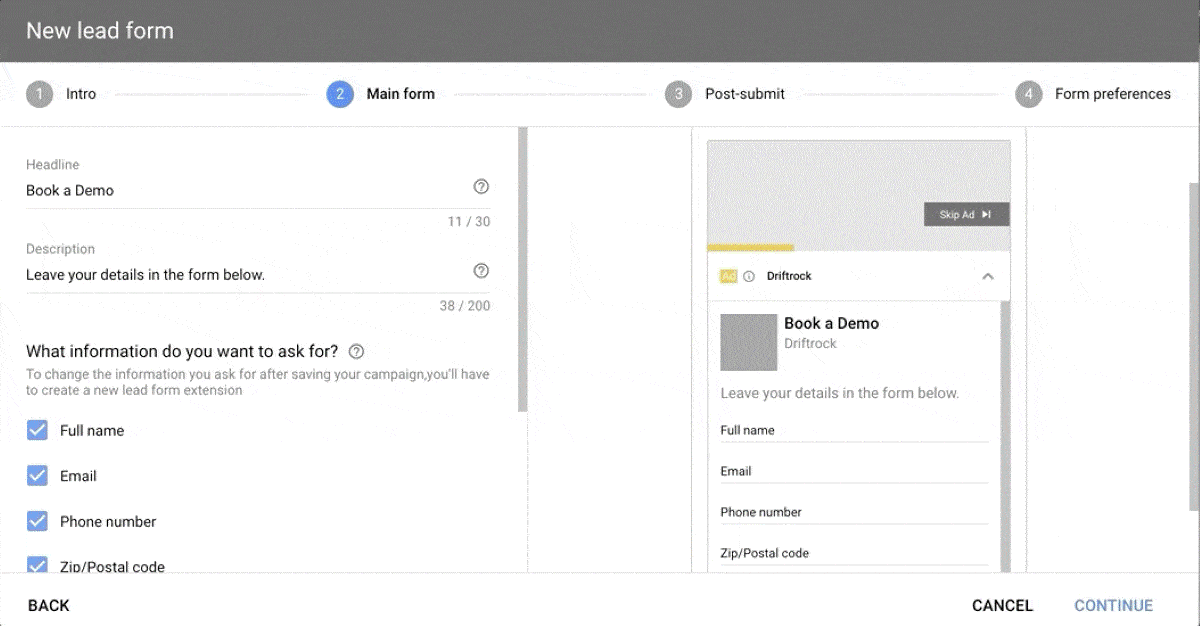Uncheck the Zip/Postal code checkbox
Screen dimensions: 1200x626
tap(37, 565)
